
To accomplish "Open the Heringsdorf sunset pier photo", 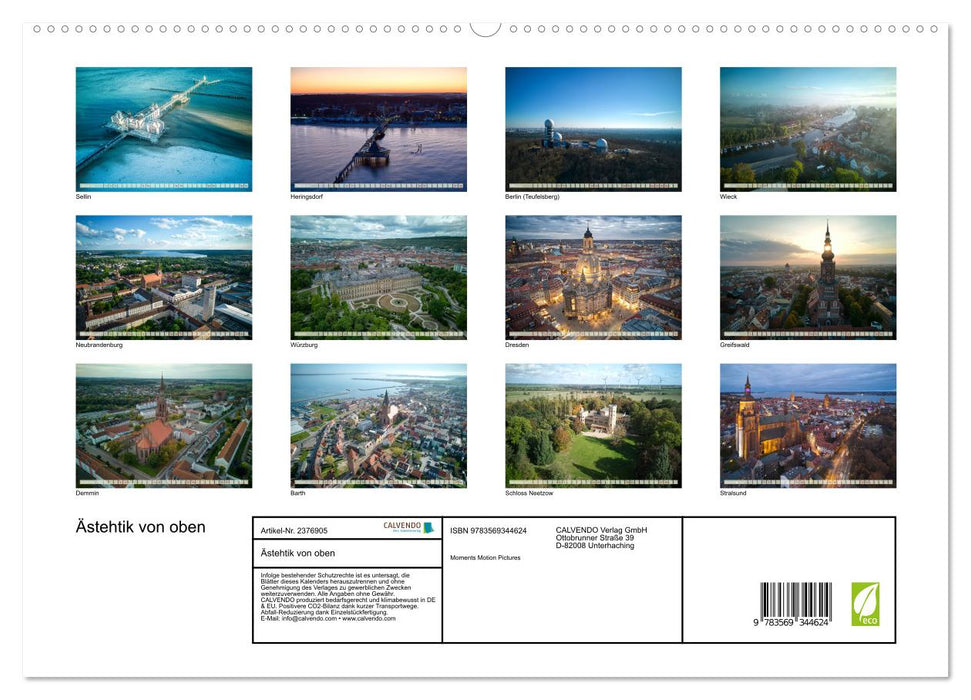I will (x=378, y=129).
